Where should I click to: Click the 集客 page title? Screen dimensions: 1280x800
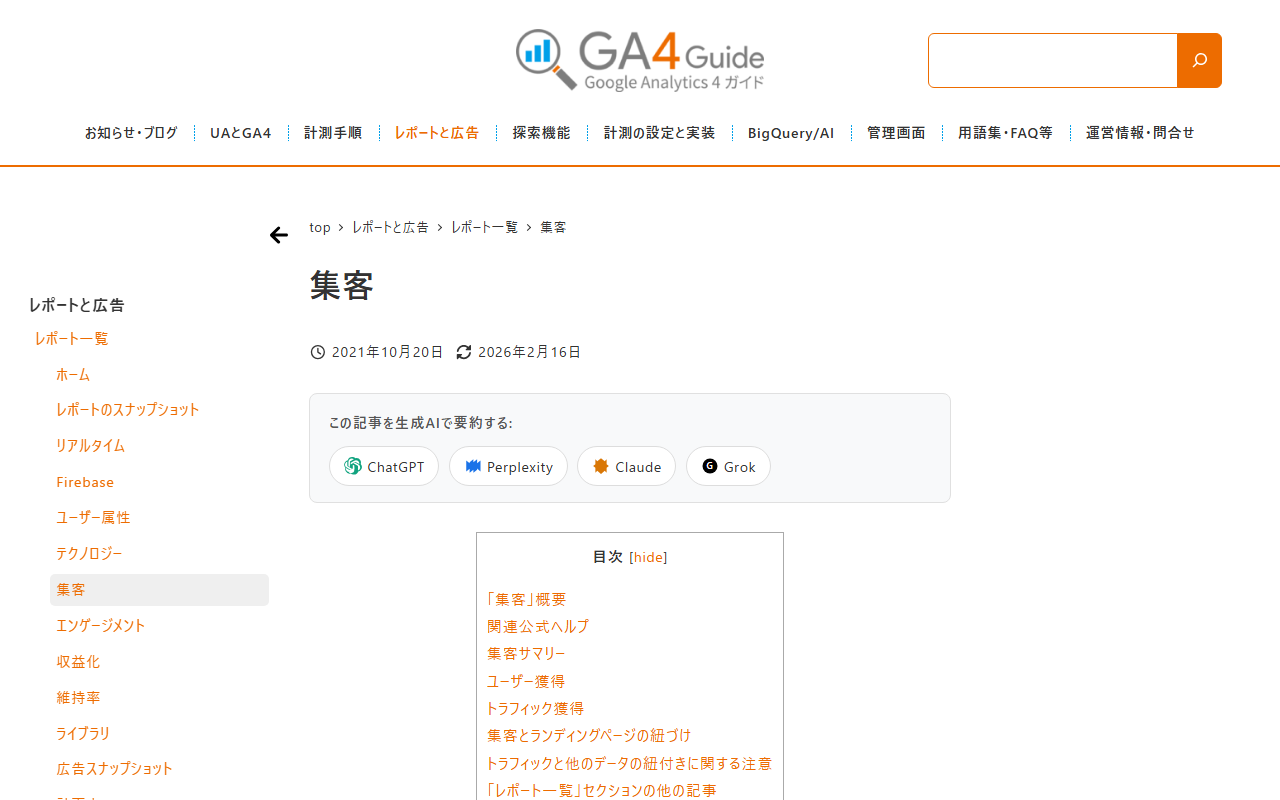click(x=342, y=286)
